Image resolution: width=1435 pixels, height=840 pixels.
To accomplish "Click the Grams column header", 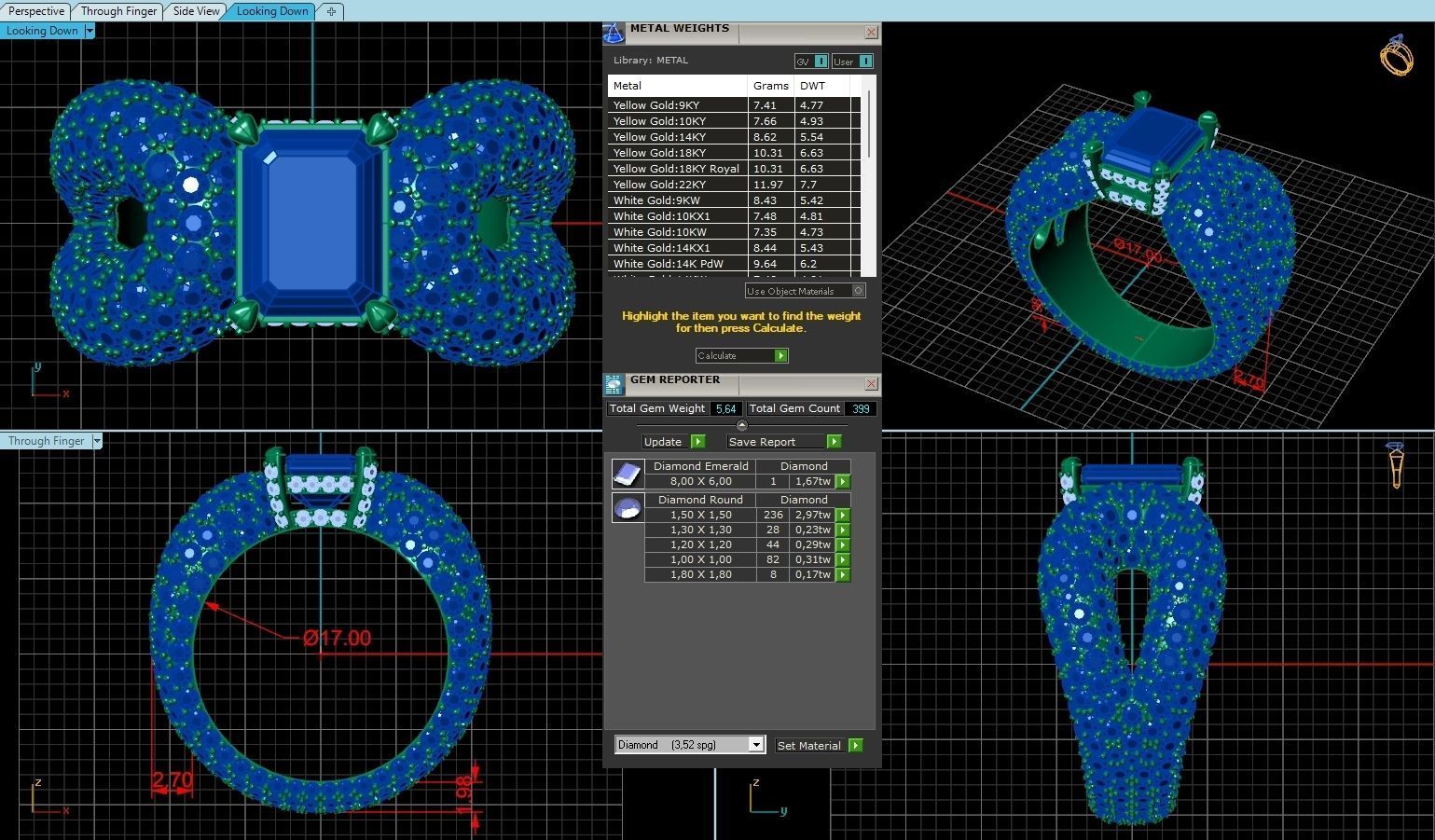I will point(771,86).
